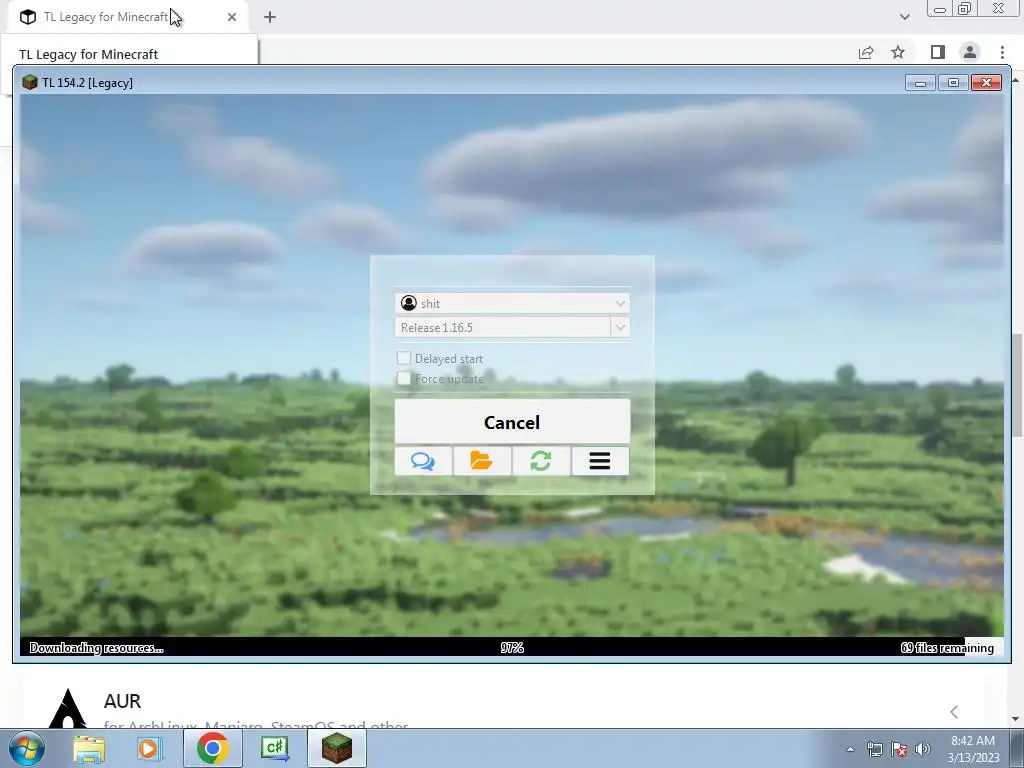The image size is (1024, 768).
Task: Open the Chrome profile avatar
Action: pyautogui.click(x=970, y=52)
